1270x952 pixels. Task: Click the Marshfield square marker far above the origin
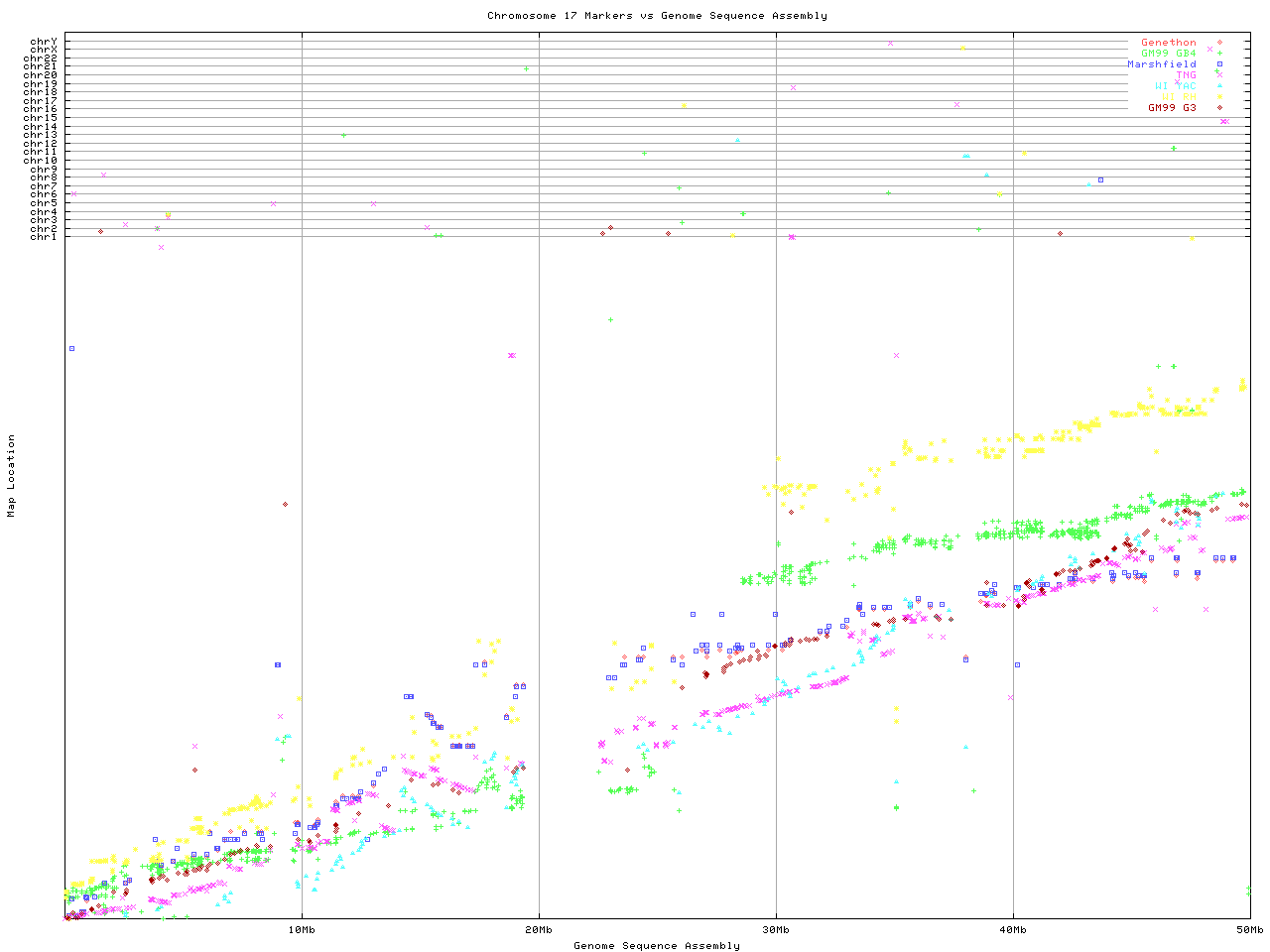(x=71, y=348)
